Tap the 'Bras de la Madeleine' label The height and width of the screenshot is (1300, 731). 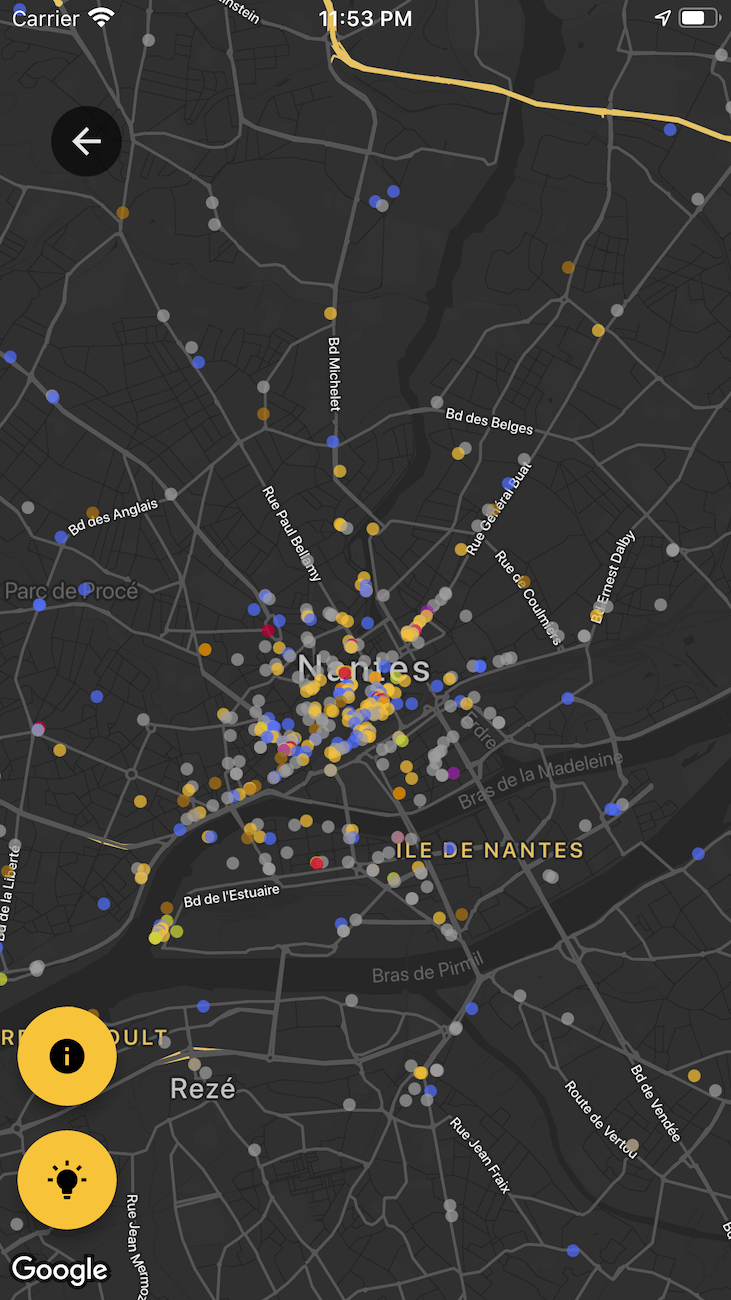540,781
